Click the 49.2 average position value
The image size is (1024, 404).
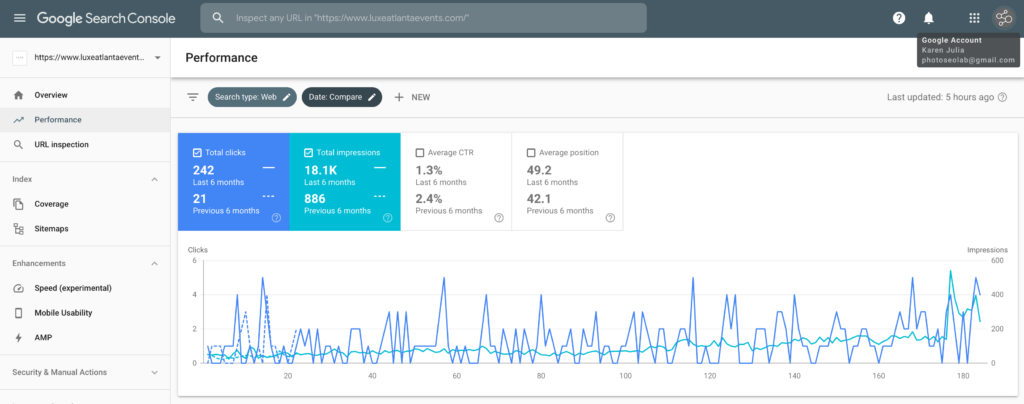tap(538, 170)
